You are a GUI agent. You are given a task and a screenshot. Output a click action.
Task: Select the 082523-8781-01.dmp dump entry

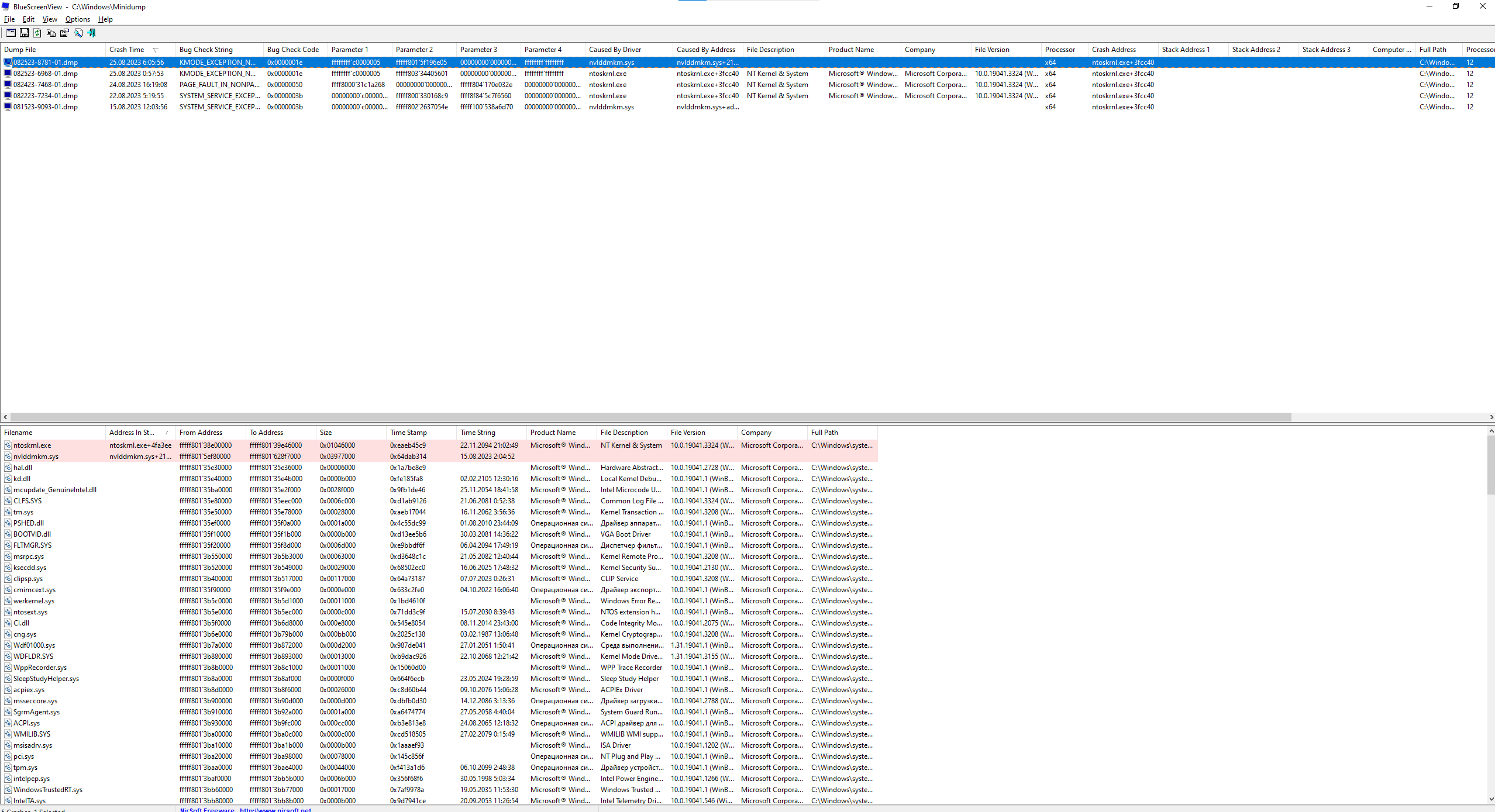46,62
